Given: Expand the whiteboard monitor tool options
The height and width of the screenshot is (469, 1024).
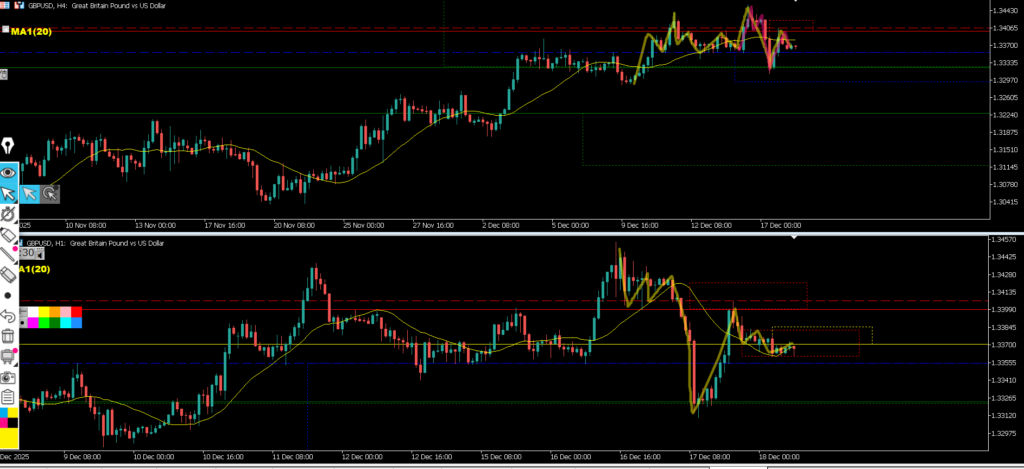Looking at the screenshot, I should (9, 356).
